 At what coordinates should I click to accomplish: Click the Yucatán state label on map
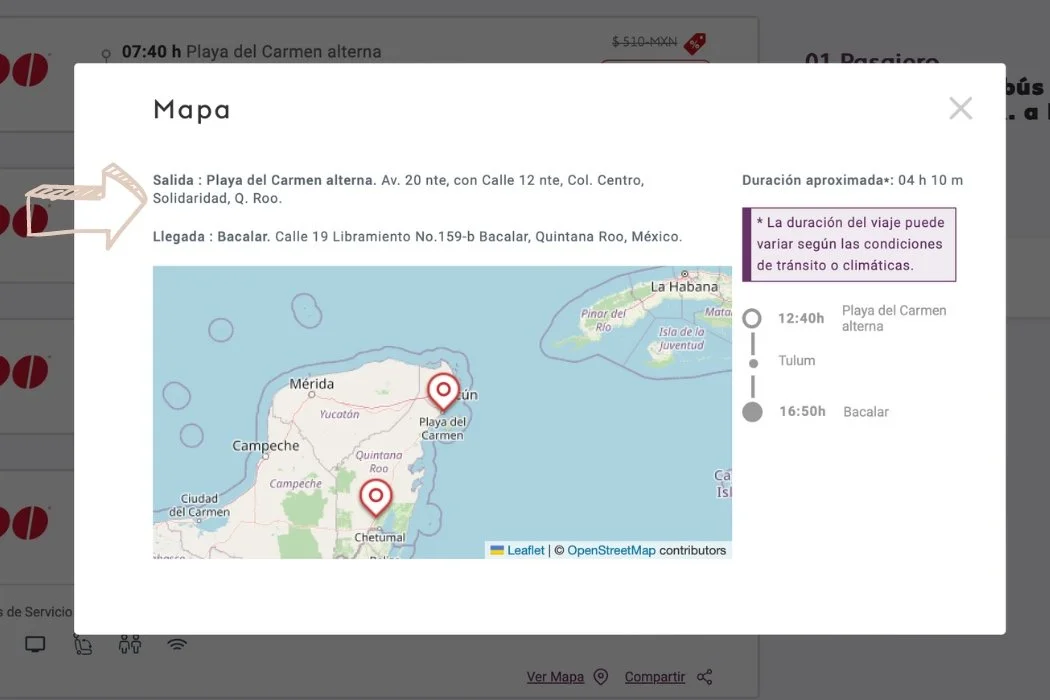(339, 414)
